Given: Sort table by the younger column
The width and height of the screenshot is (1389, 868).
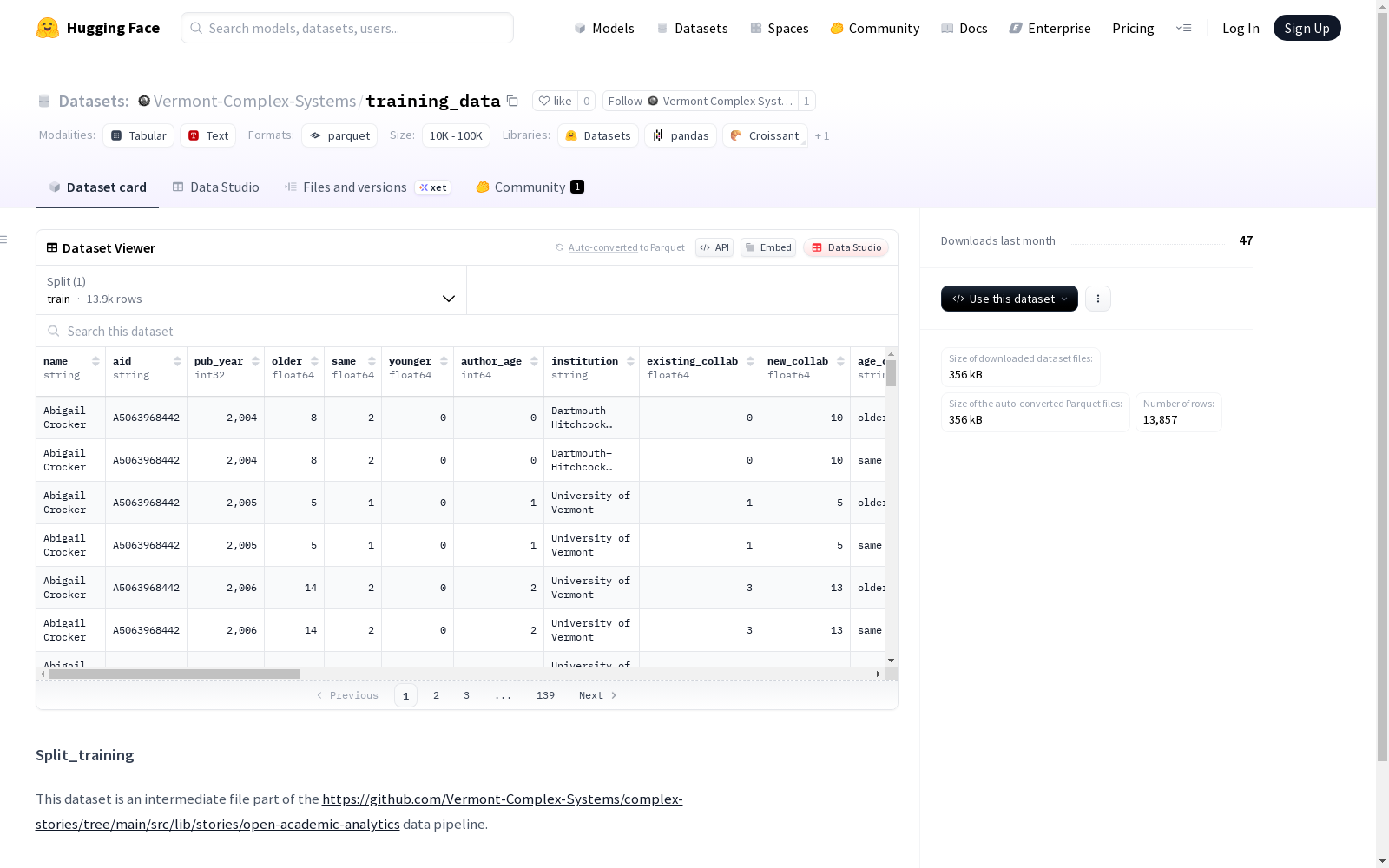Looking at the screenshot, I should point(444,361).
